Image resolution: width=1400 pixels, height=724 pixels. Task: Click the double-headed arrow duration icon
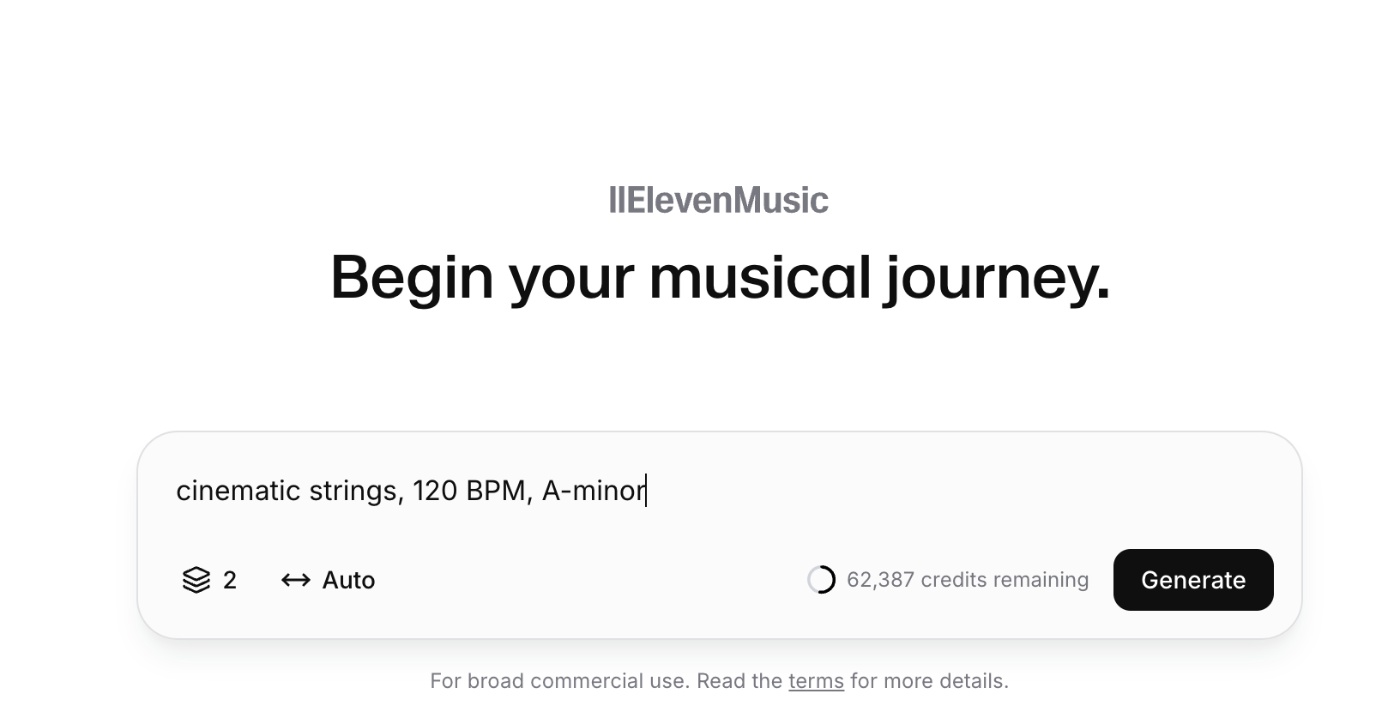(295, 580)
